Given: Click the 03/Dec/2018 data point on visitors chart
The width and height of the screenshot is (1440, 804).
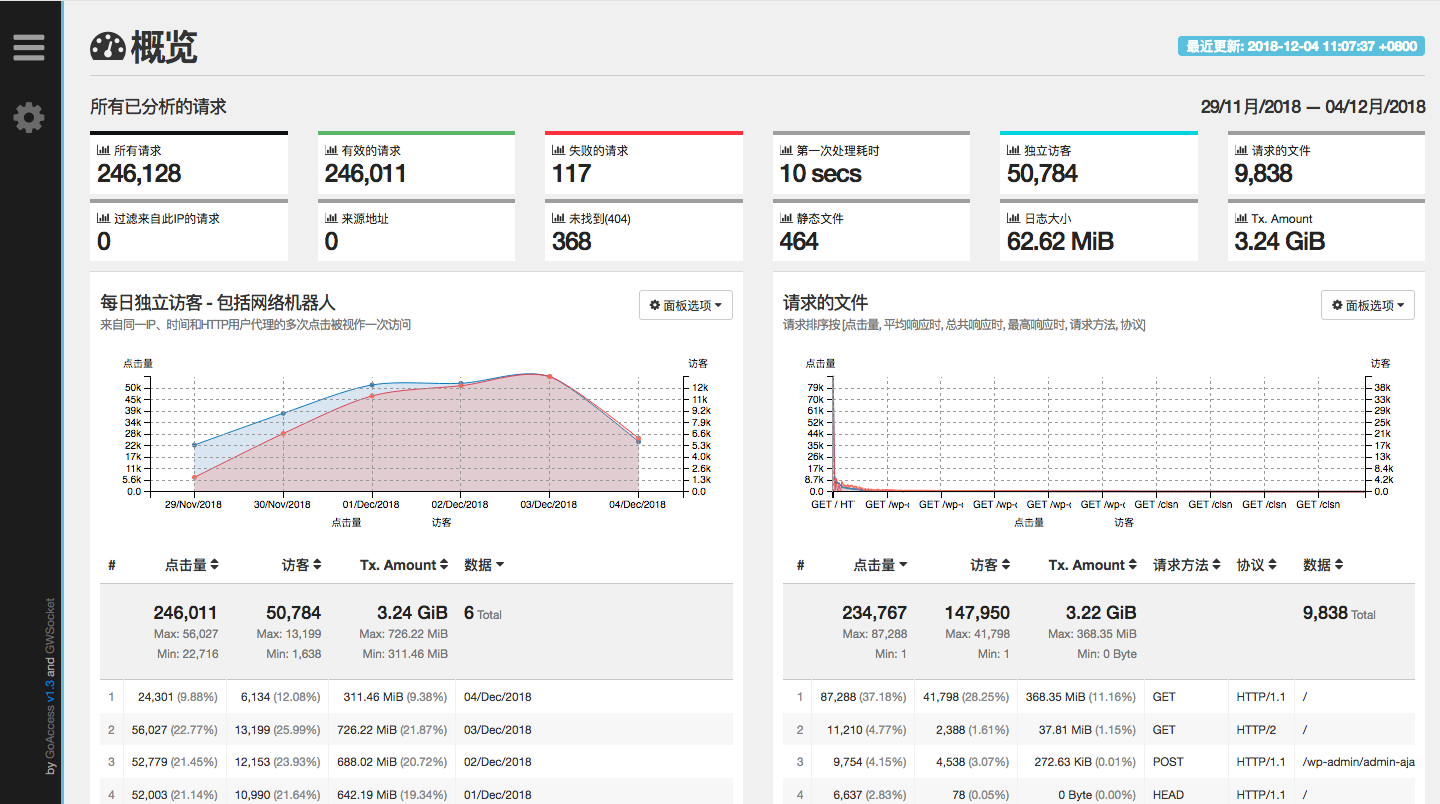Looking at the screenshot, I should pos(550,376).
